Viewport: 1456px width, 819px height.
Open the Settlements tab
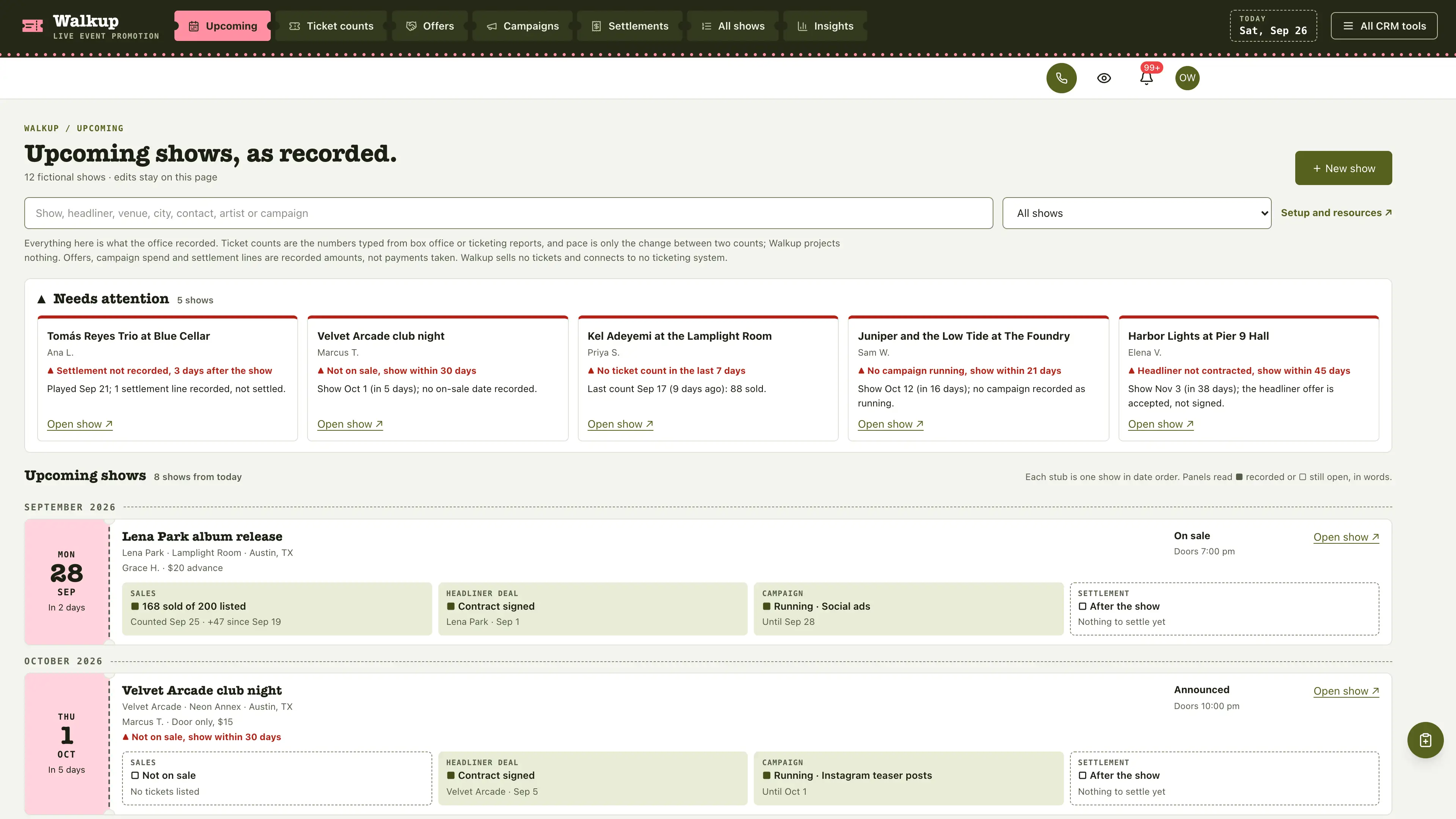[630, 26]
